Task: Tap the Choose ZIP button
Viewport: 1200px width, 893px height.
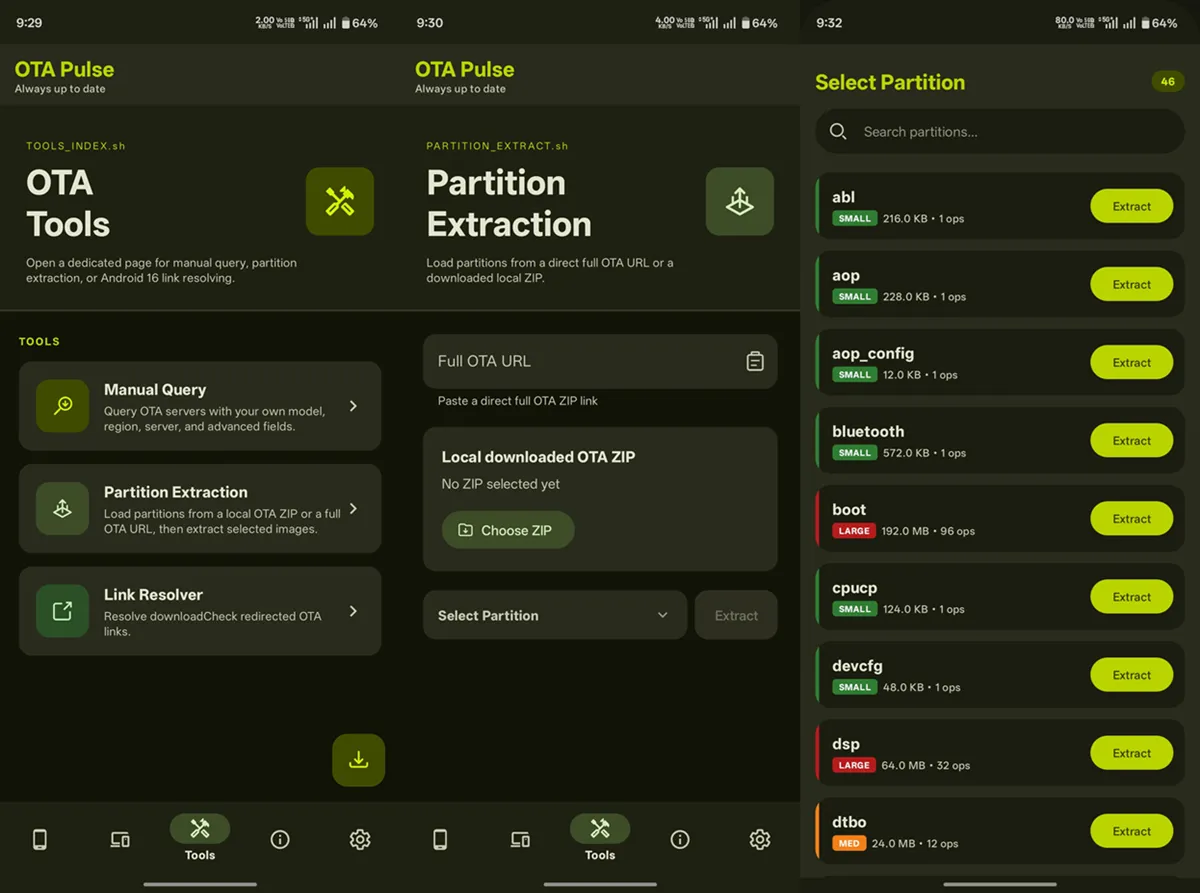Action: point(508,530)
